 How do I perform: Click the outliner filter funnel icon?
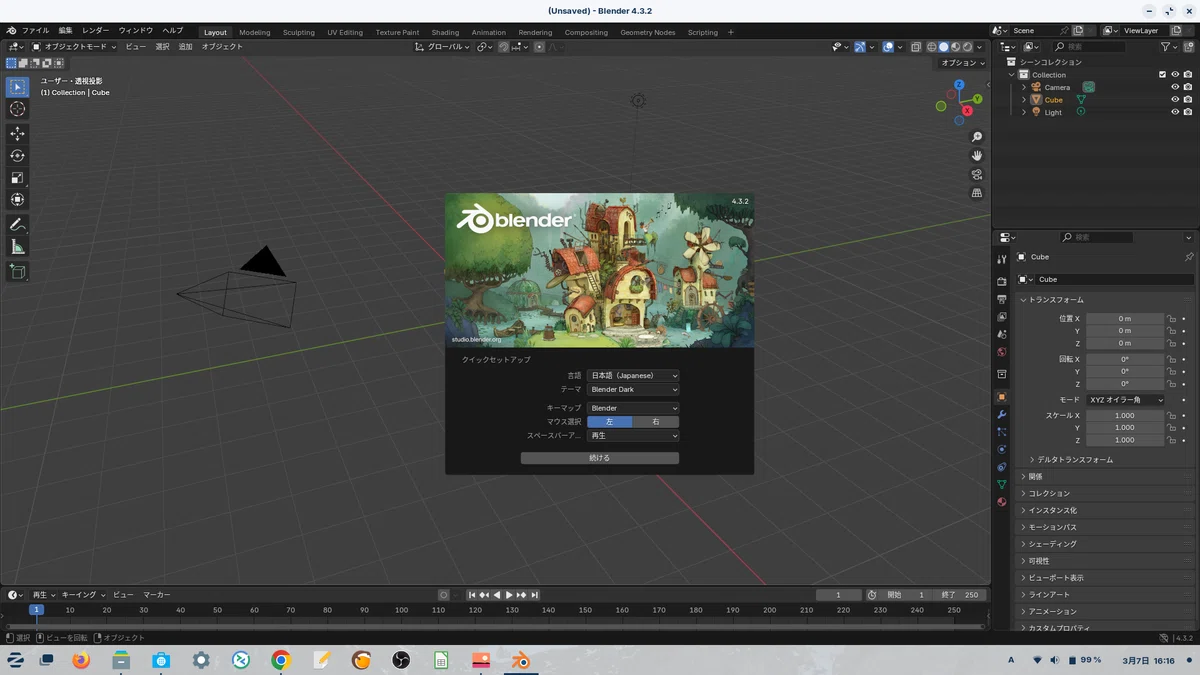pos(1166,47)
